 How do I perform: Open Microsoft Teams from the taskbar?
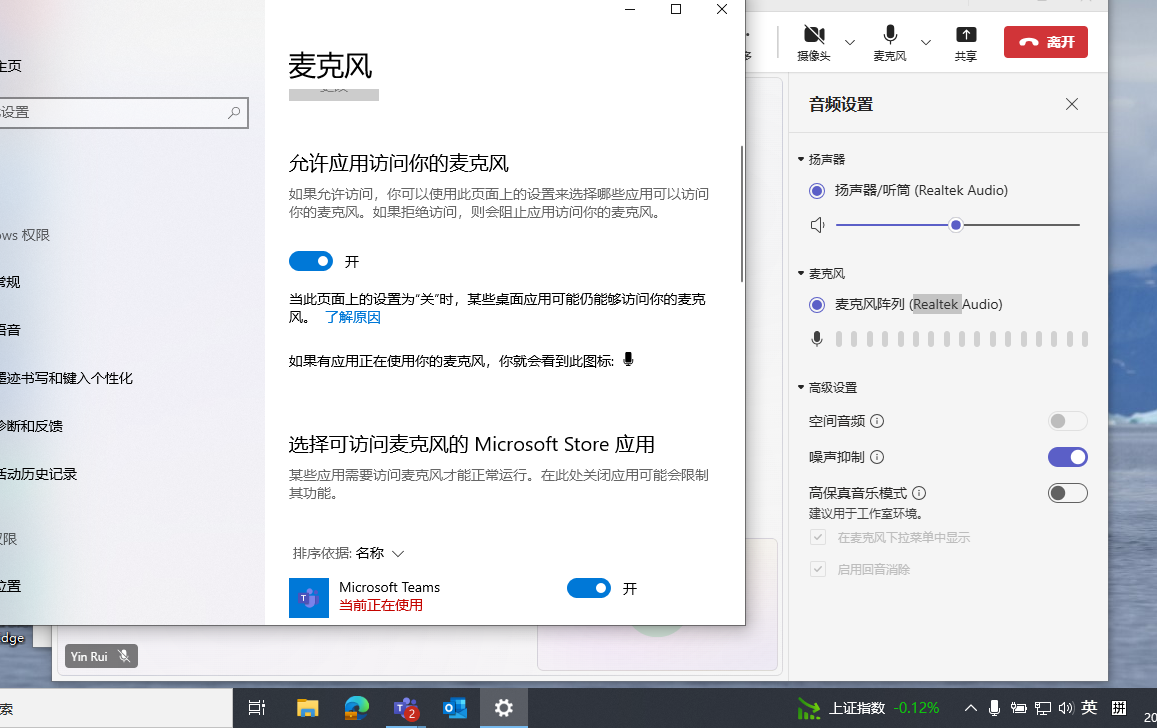(405, 708)
